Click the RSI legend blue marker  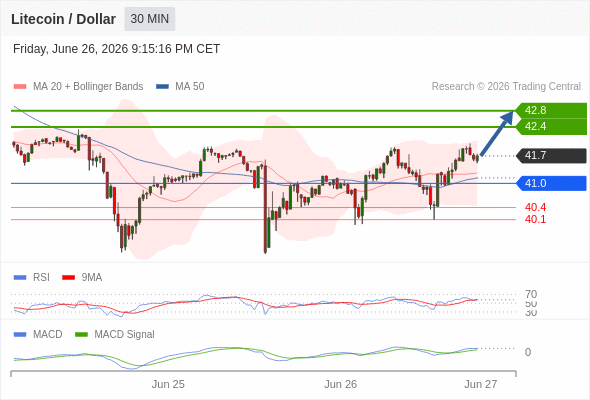[x=20, y=278]
